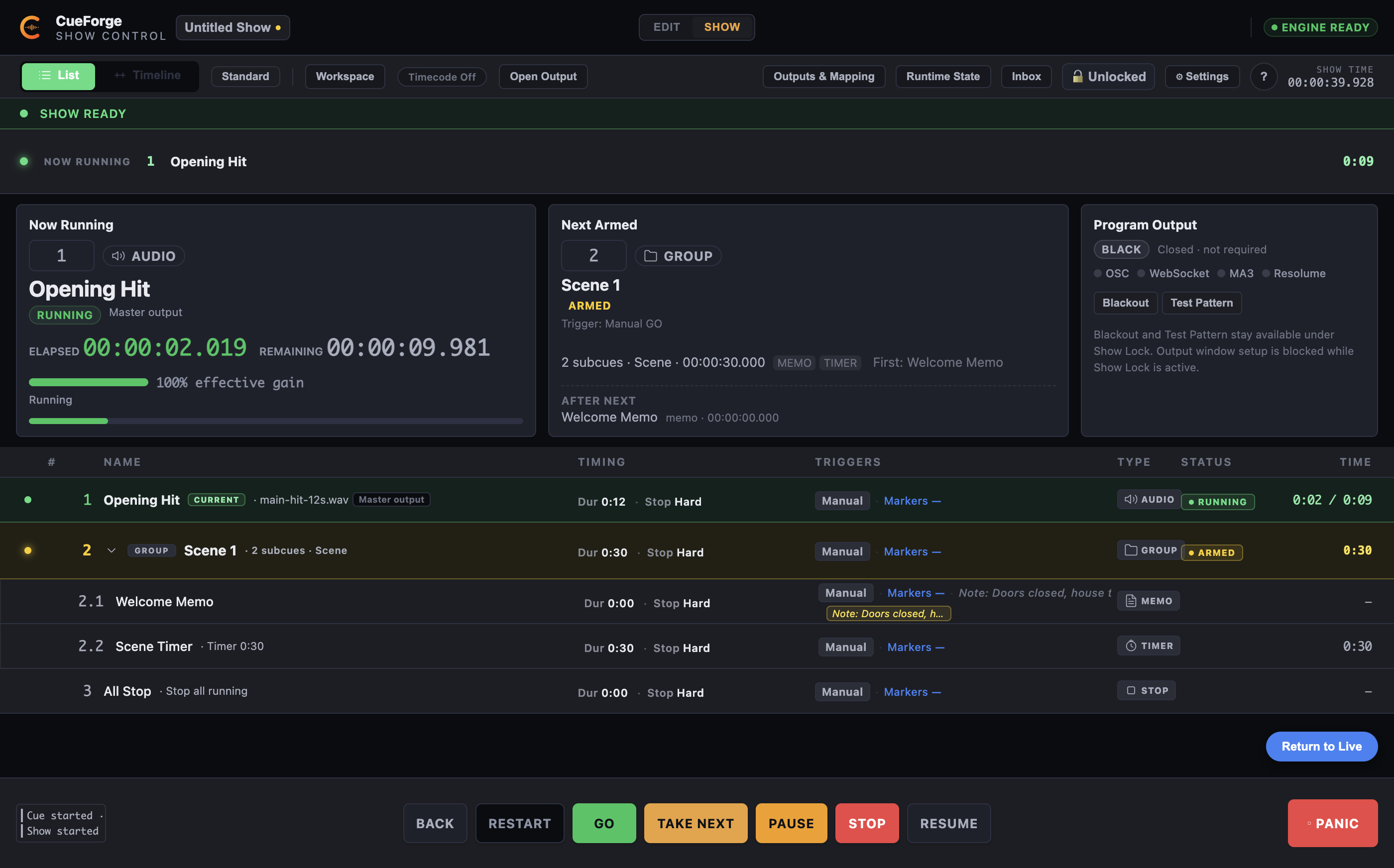Viewport: 1394px width, 868px height.
Task: Click Return to Live
Action: point(1322,746)
